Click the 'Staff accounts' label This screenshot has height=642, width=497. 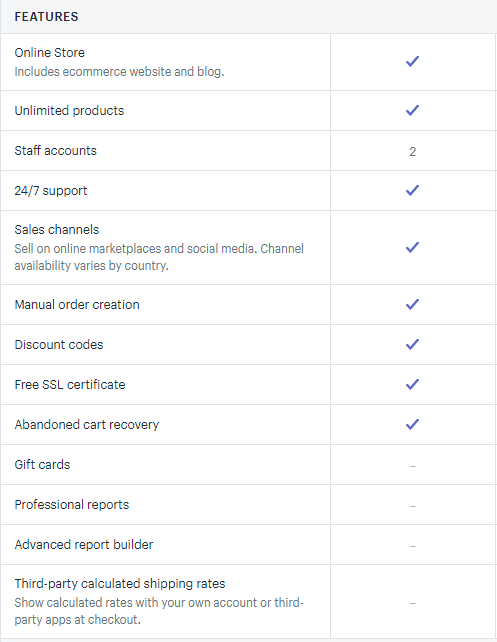pos(55,151)
